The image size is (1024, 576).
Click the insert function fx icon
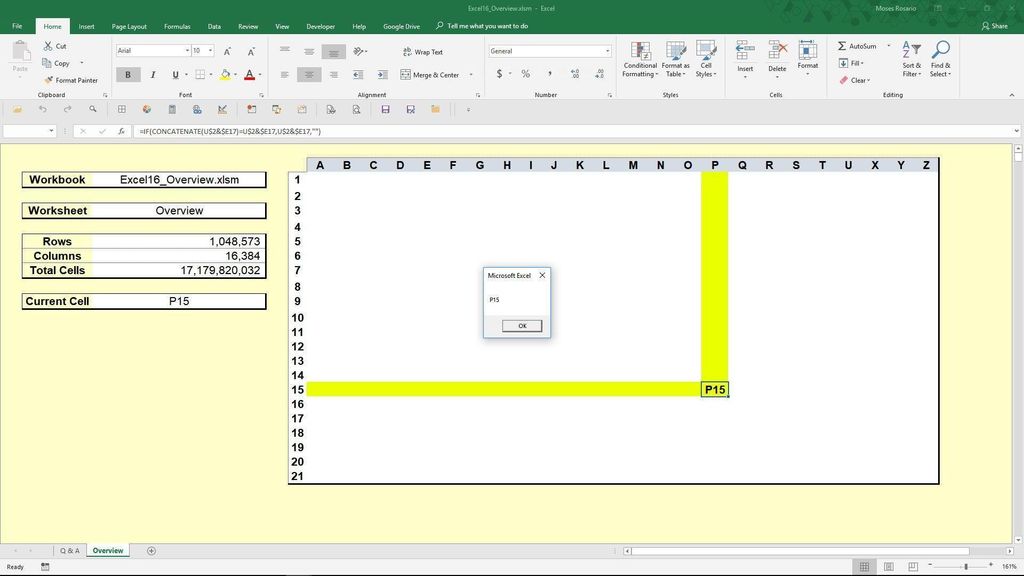coord(121,131)
